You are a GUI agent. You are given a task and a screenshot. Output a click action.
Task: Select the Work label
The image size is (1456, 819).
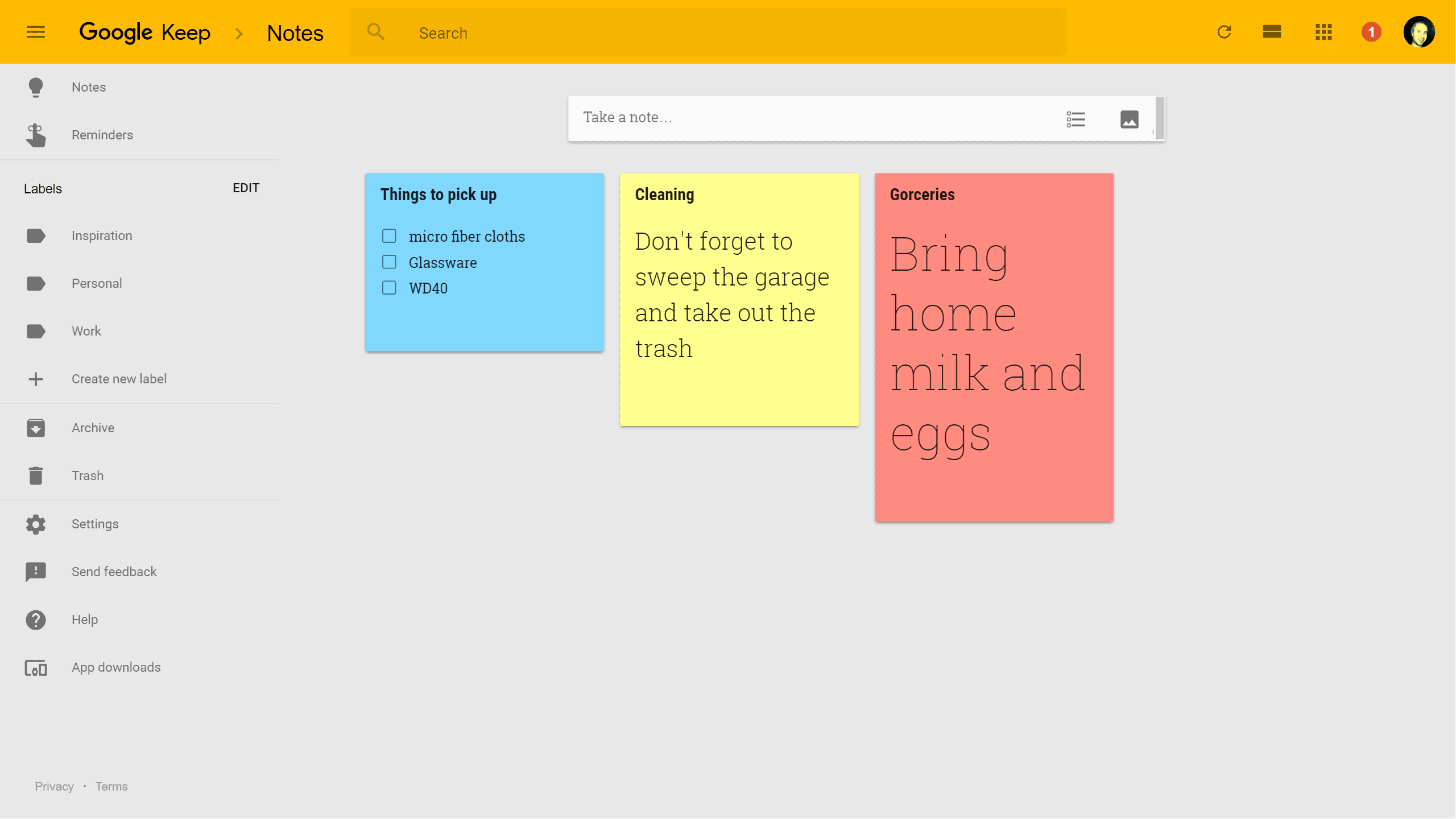(x=86, y=330)
